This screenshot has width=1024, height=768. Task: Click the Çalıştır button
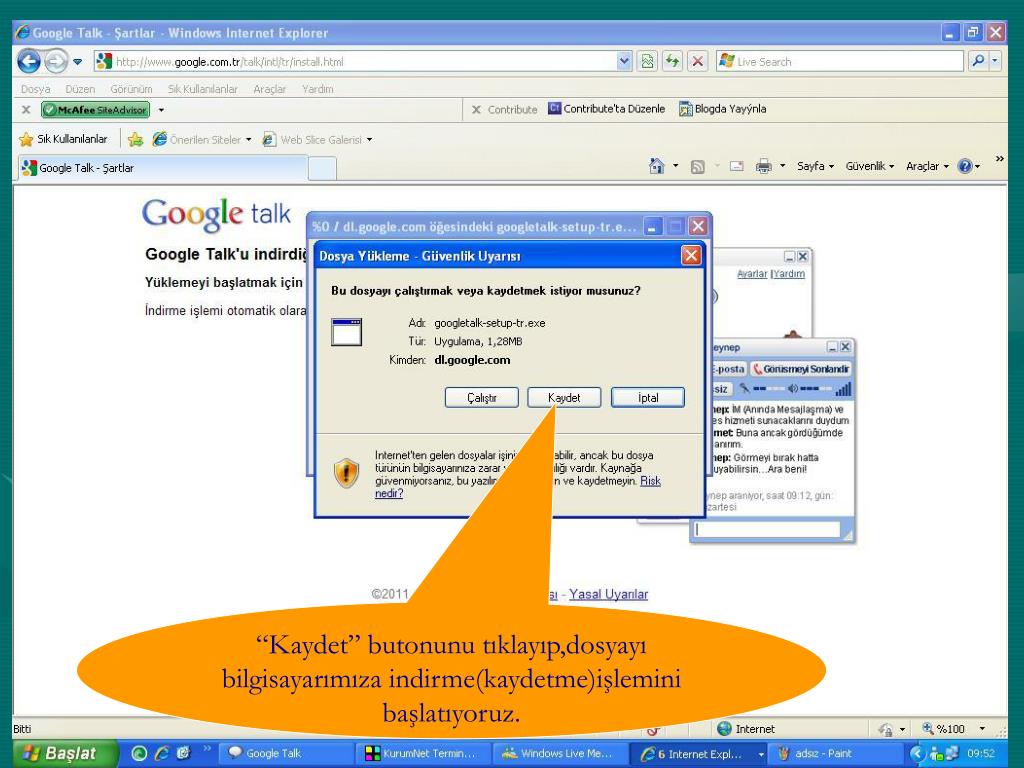click(482, 398)
